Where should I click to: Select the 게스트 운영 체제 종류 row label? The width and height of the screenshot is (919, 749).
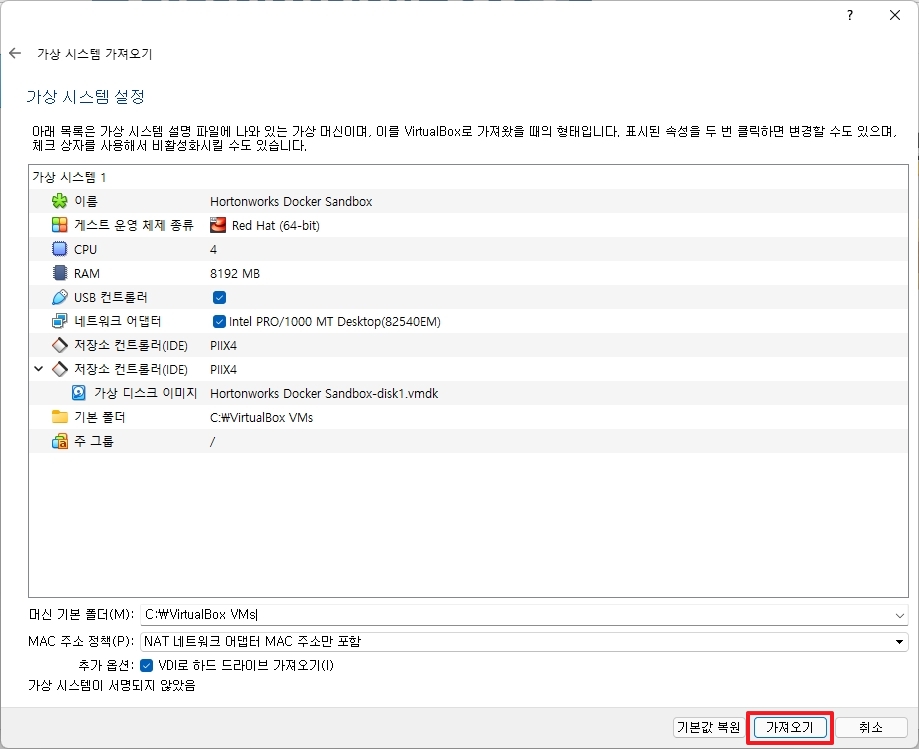coord(134,226)
